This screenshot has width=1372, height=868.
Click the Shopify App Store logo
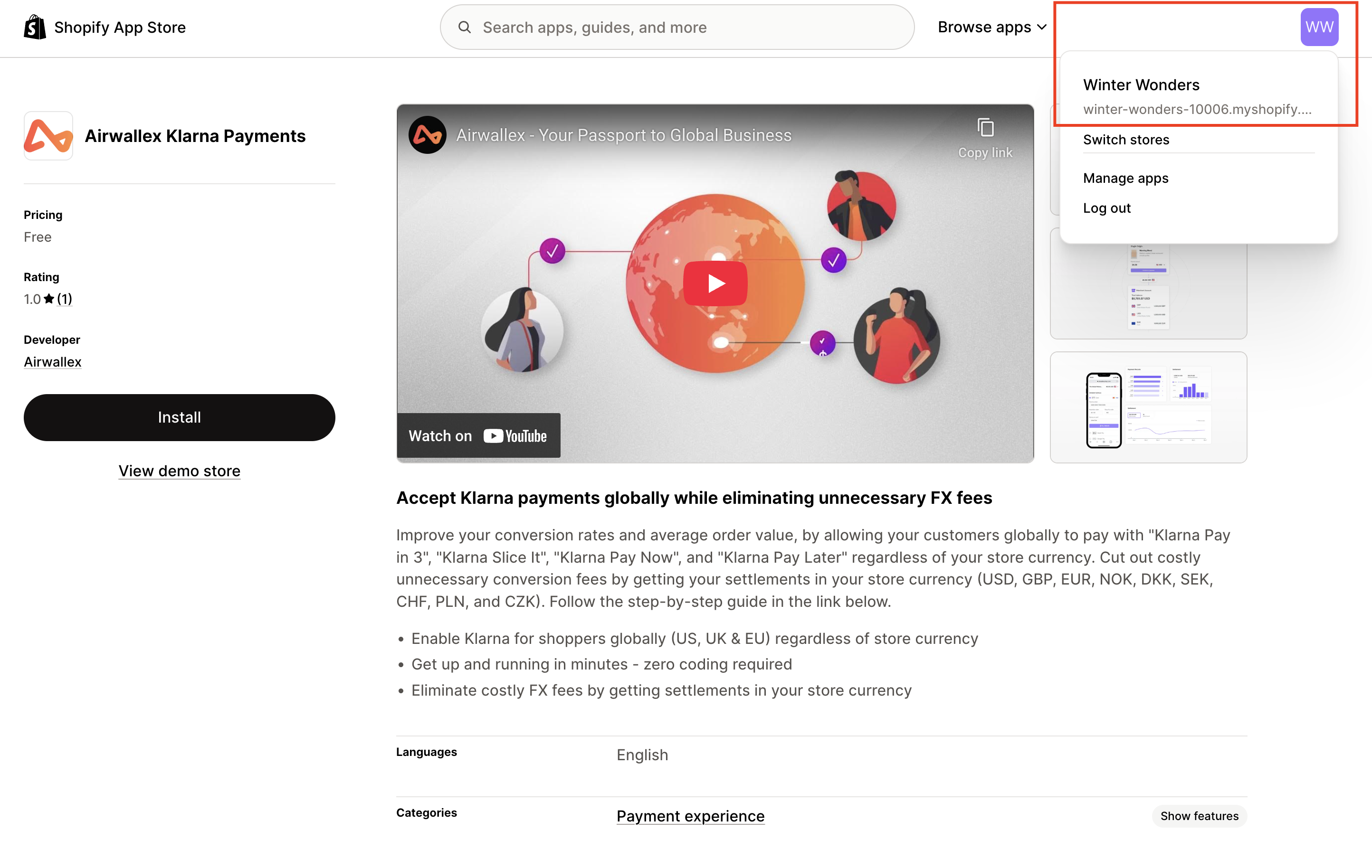point(34,27)
